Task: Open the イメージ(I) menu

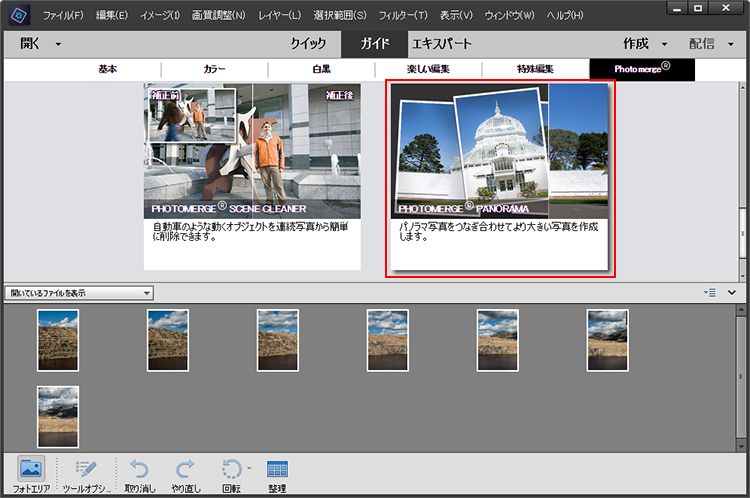Action: click(x=160, y=15)
